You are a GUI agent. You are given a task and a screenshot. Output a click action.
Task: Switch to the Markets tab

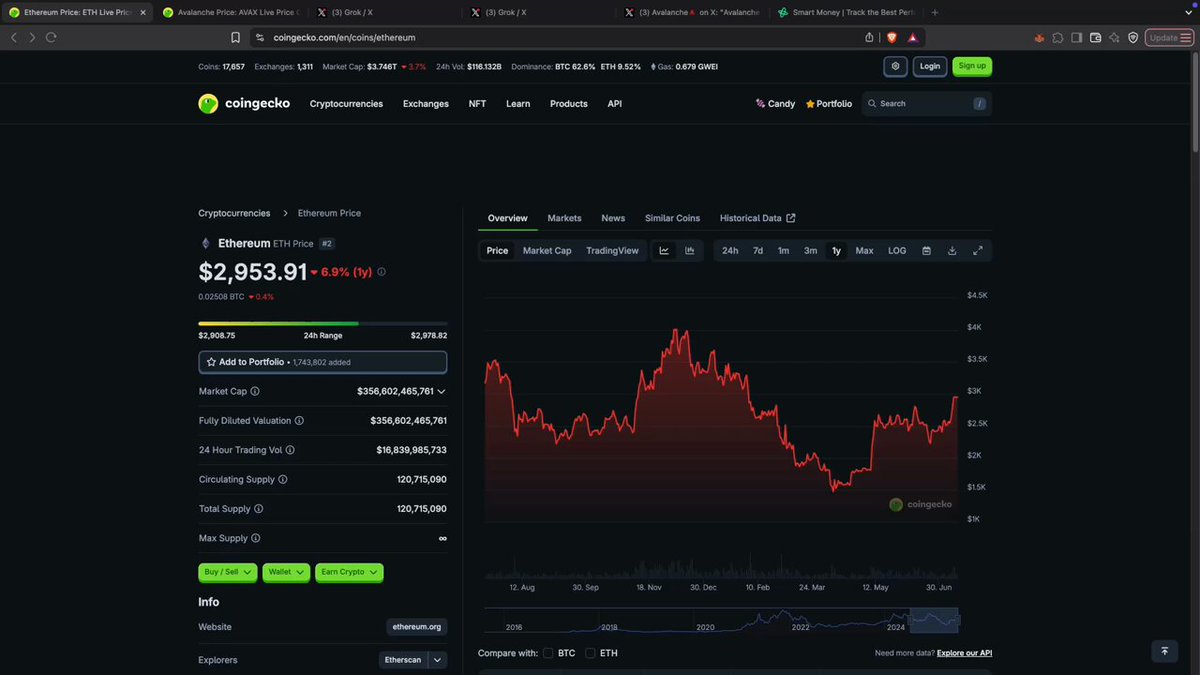(x=564, y=218)
